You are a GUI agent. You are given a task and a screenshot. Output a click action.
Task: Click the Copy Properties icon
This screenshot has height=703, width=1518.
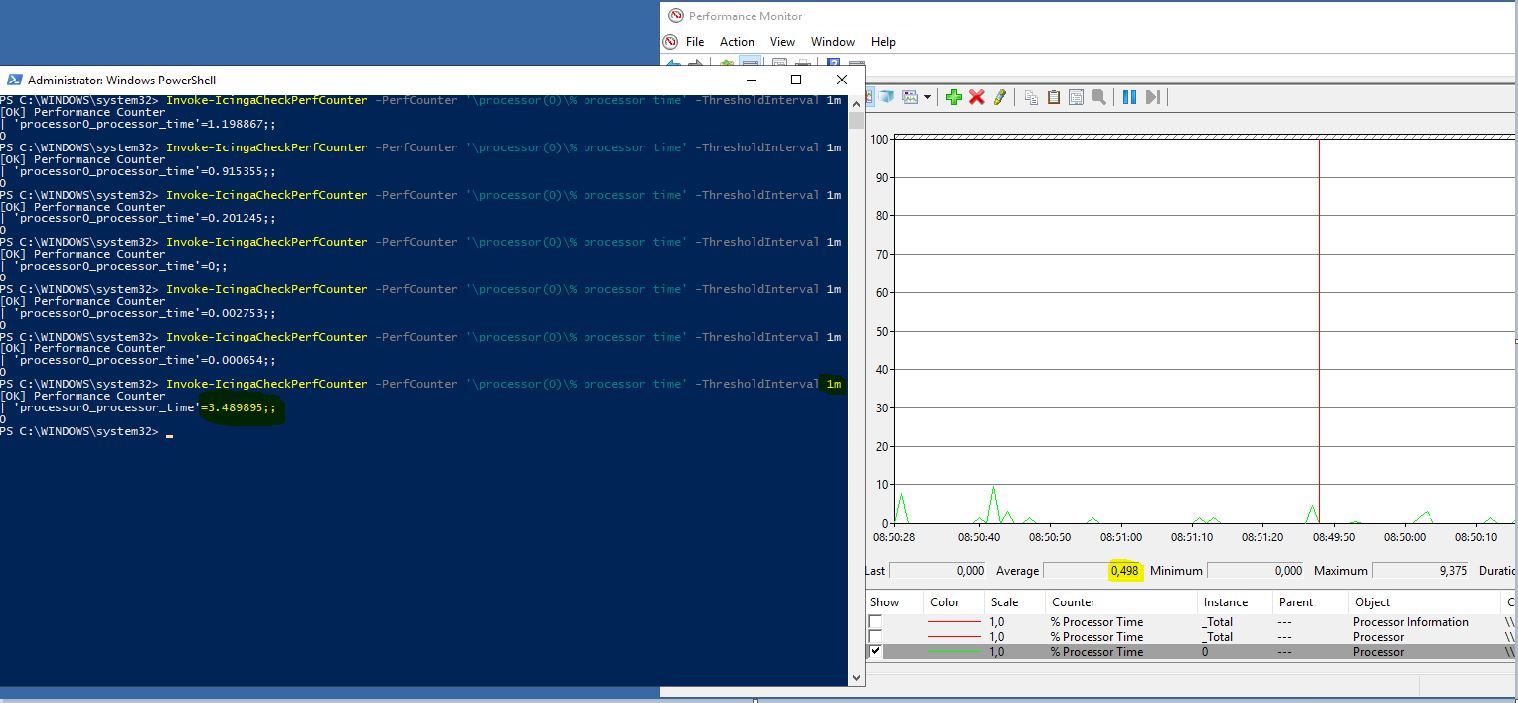pyautogui.click(x=1031, y=97)
